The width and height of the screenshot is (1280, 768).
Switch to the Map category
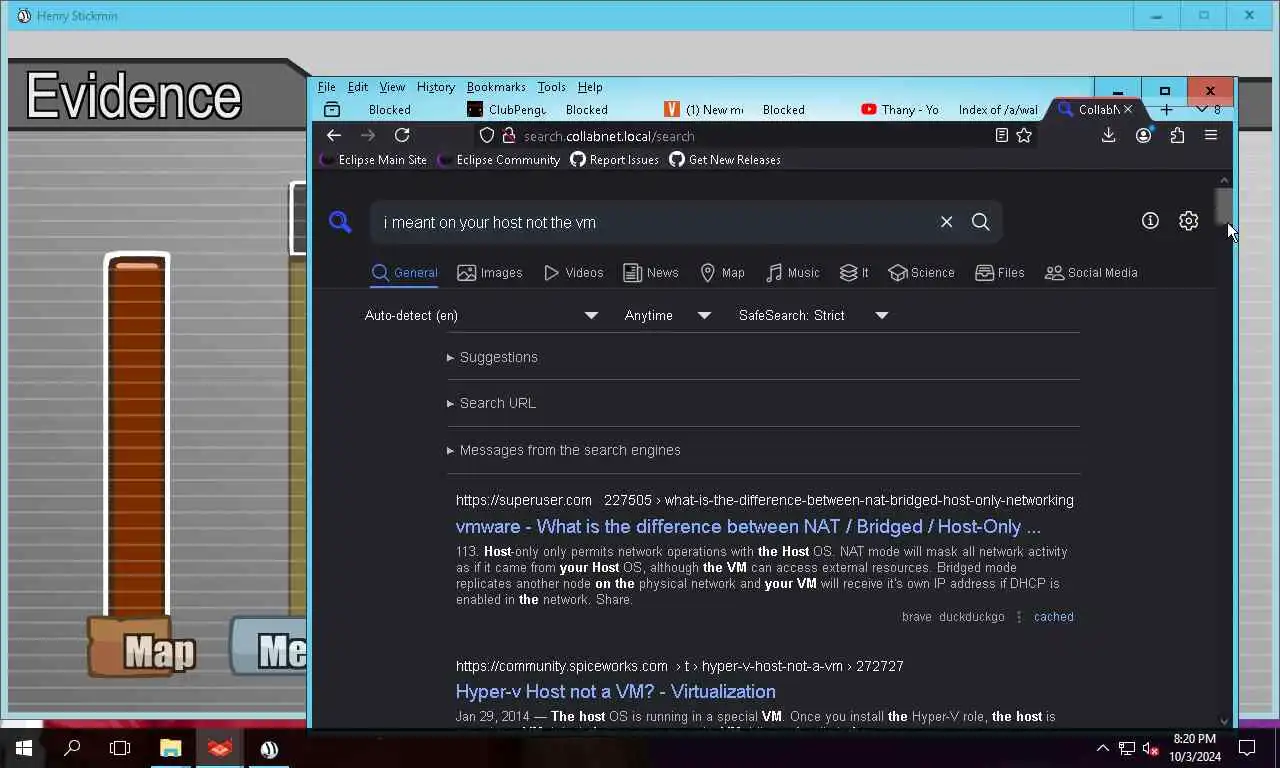point(722,272)
